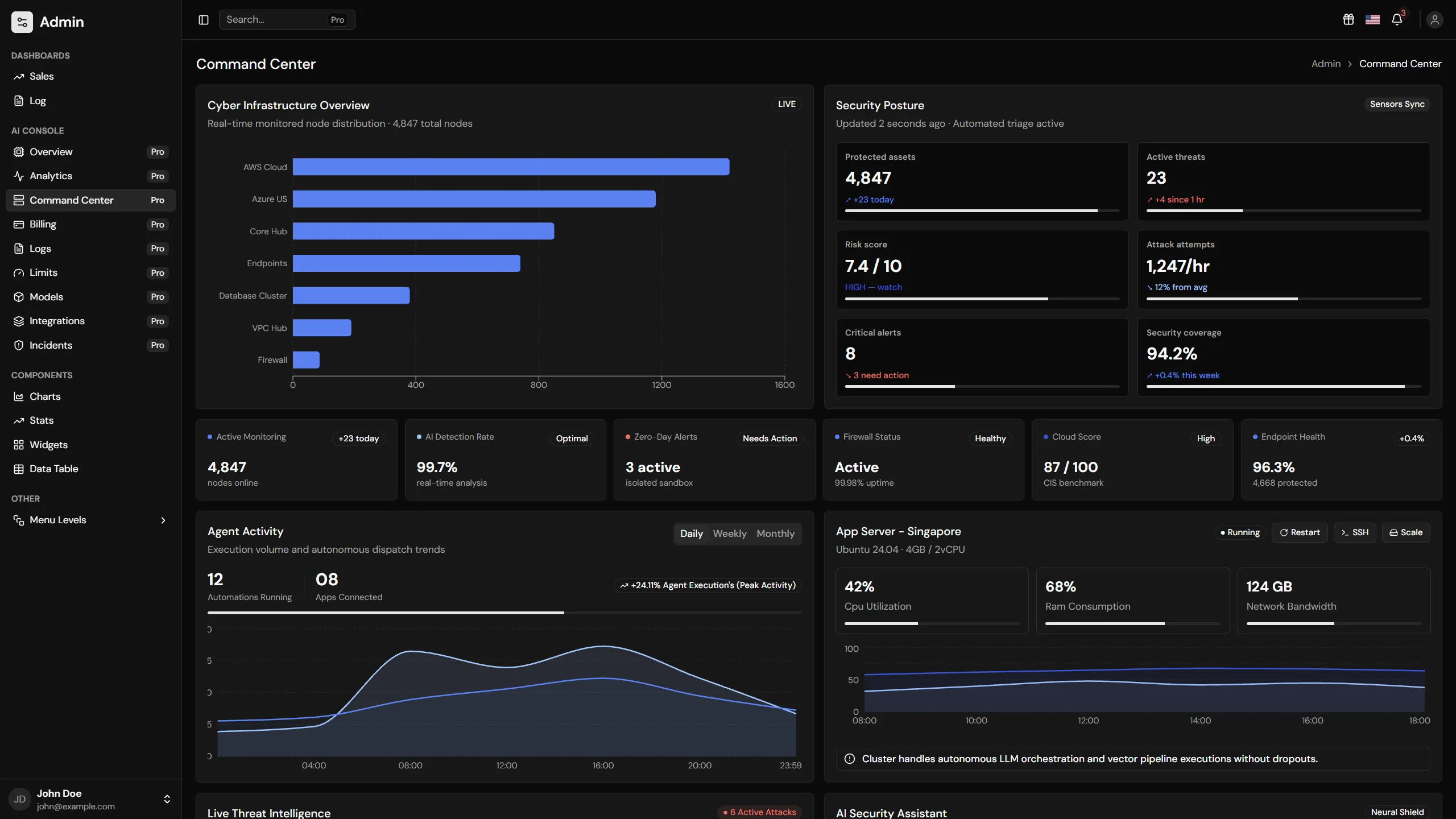The height and width of the screenshot is (819, 1456).
Task: Open the Models page
Action: [x=90, y=297]
